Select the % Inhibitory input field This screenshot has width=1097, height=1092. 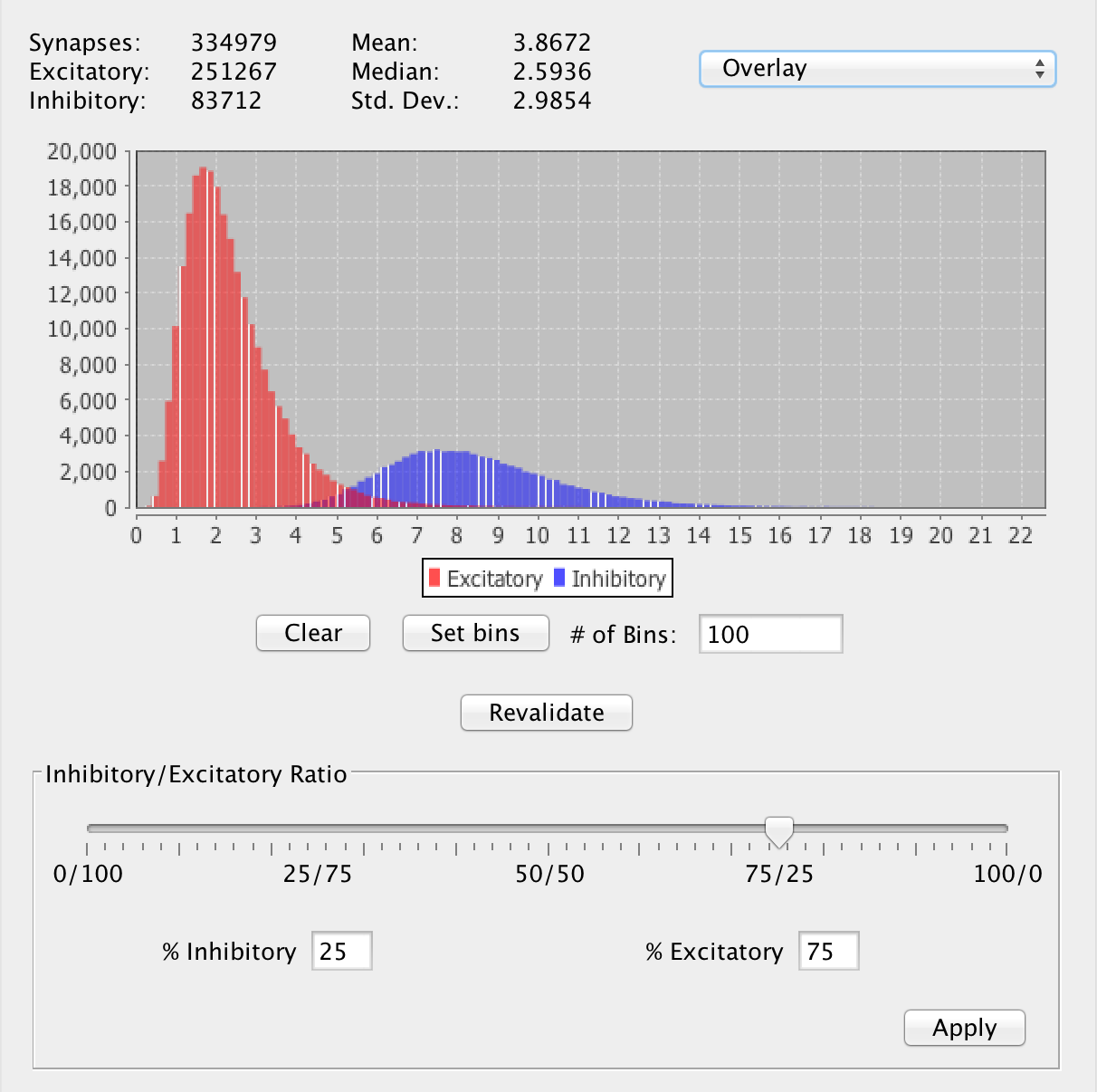[x=341, y=952]
